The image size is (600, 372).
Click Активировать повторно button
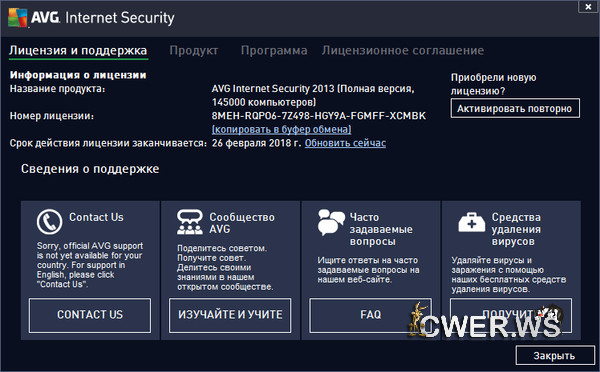(x=515, y=108)
